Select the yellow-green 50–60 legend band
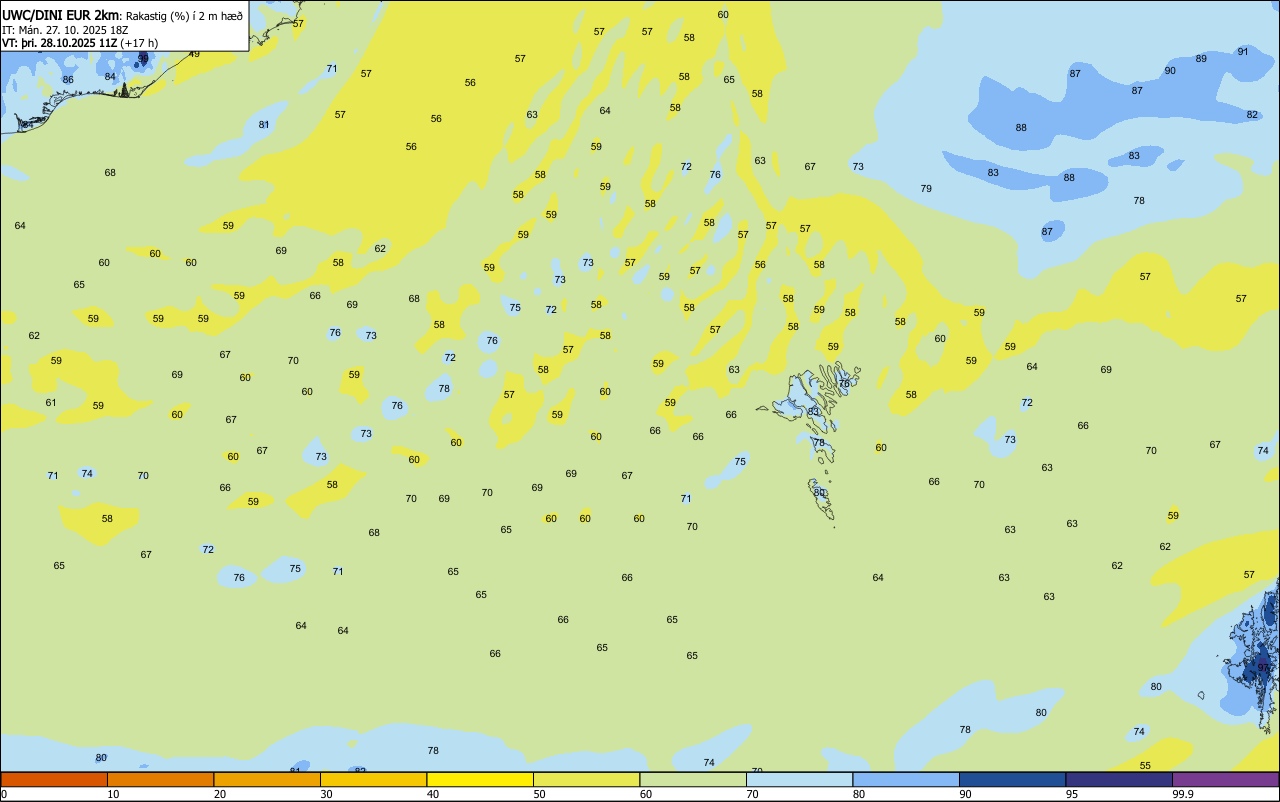Image resolution: width=1280 pixels, height=802 pixels. (586, 779)
